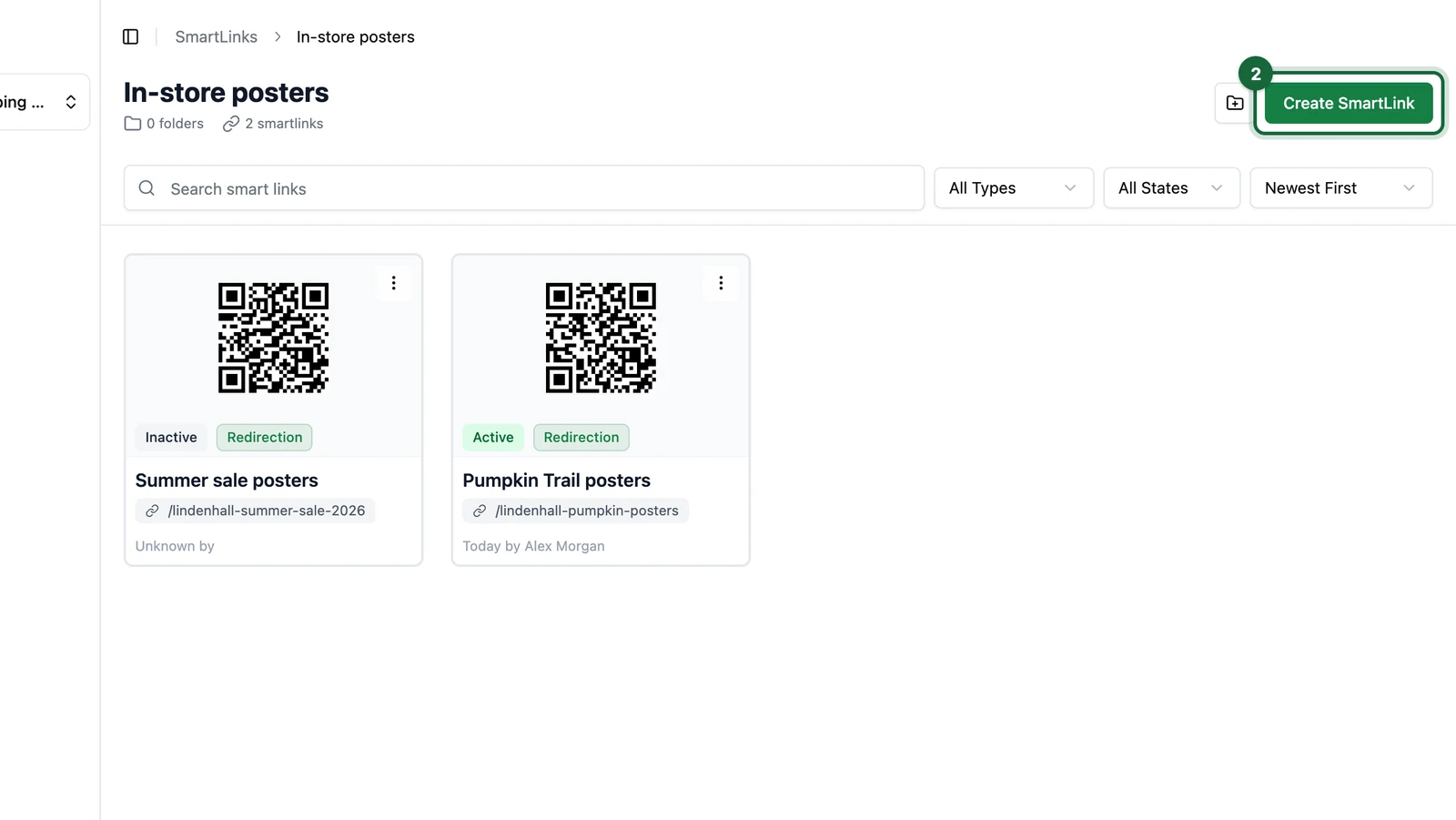
Task: Expand the All Types filter dropdown
Action: pyautogui.click(x=1014, y=187)
